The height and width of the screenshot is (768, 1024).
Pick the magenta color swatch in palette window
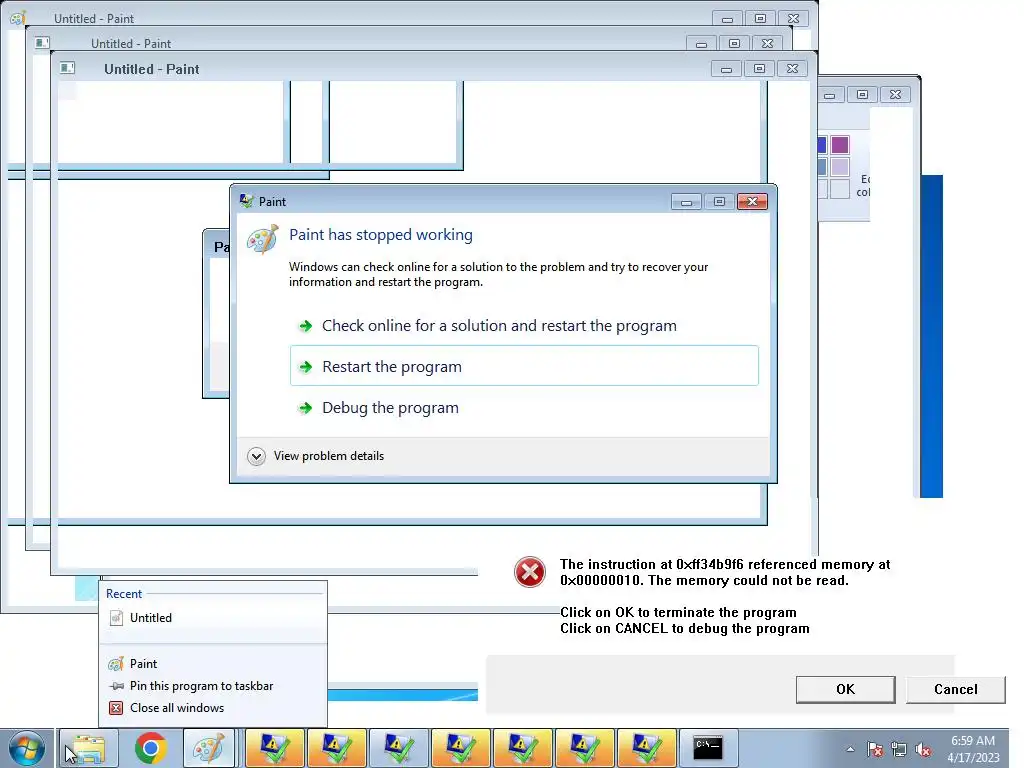click(840, 144)
